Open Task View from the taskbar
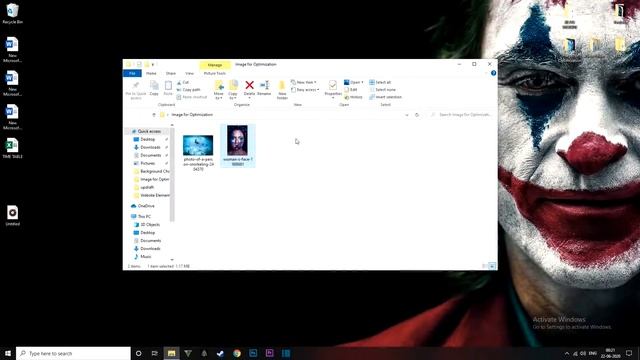 [155, 353]
